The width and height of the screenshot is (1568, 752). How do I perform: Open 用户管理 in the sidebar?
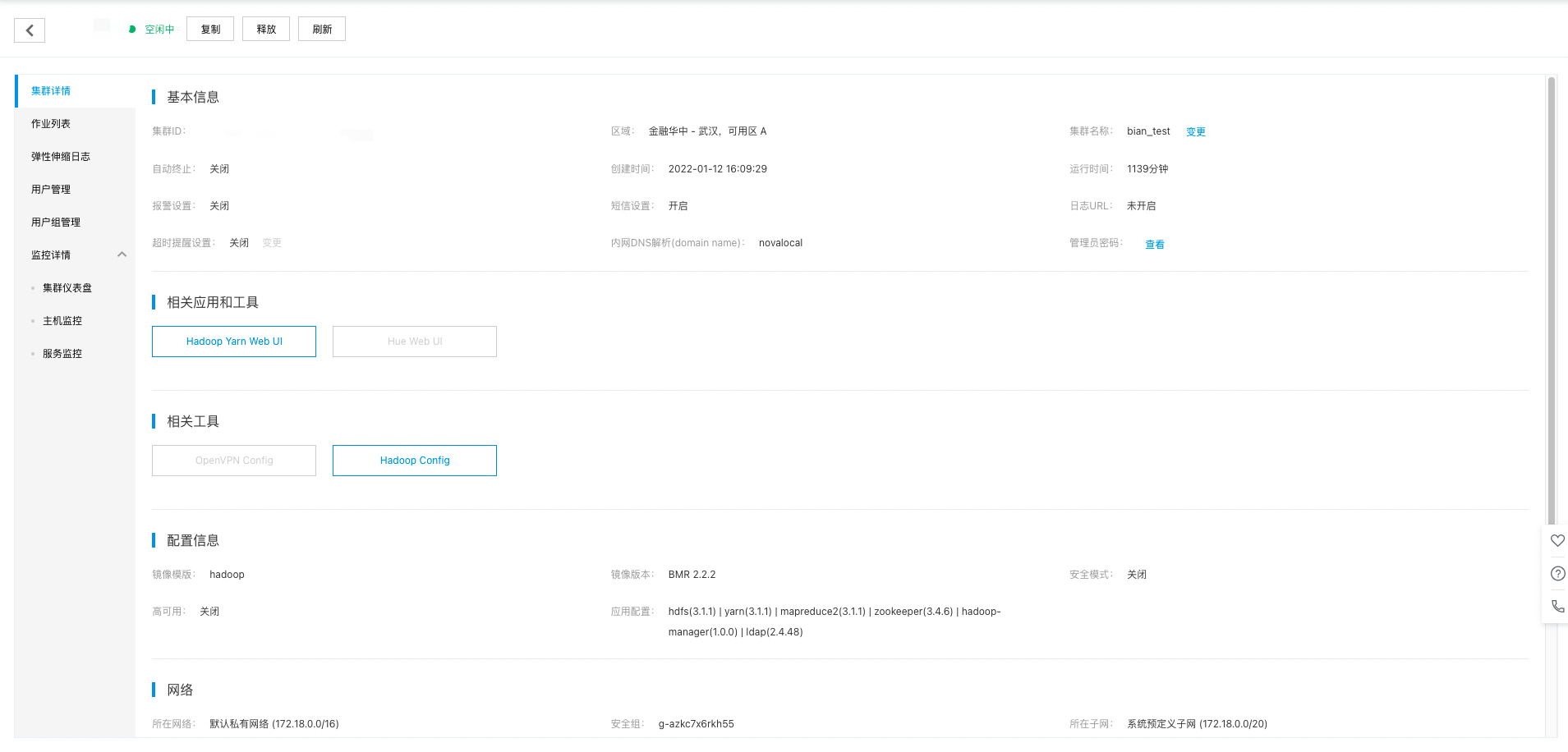[x=51, y=190]
